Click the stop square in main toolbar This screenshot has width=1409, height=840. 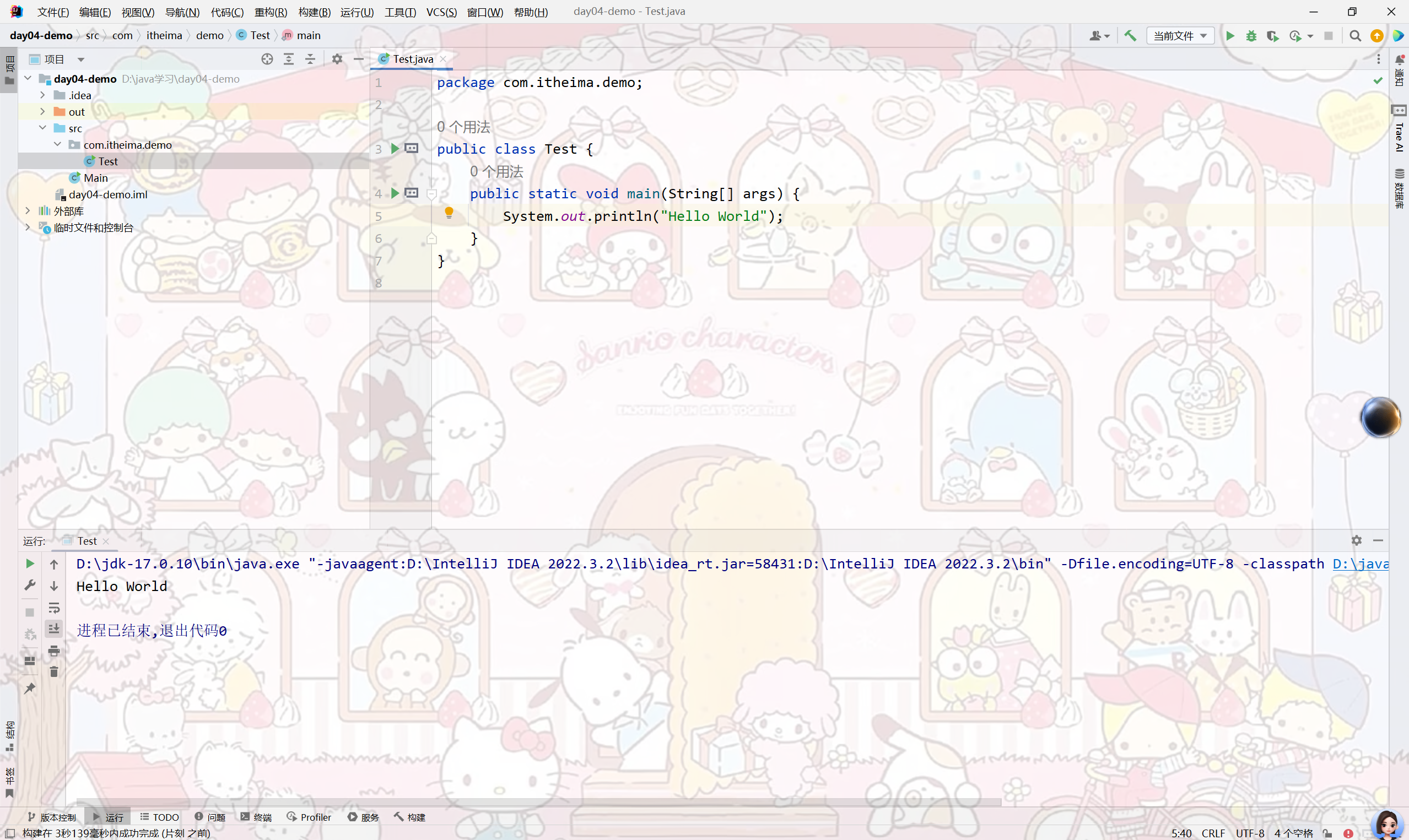(x=1329, y=36)
